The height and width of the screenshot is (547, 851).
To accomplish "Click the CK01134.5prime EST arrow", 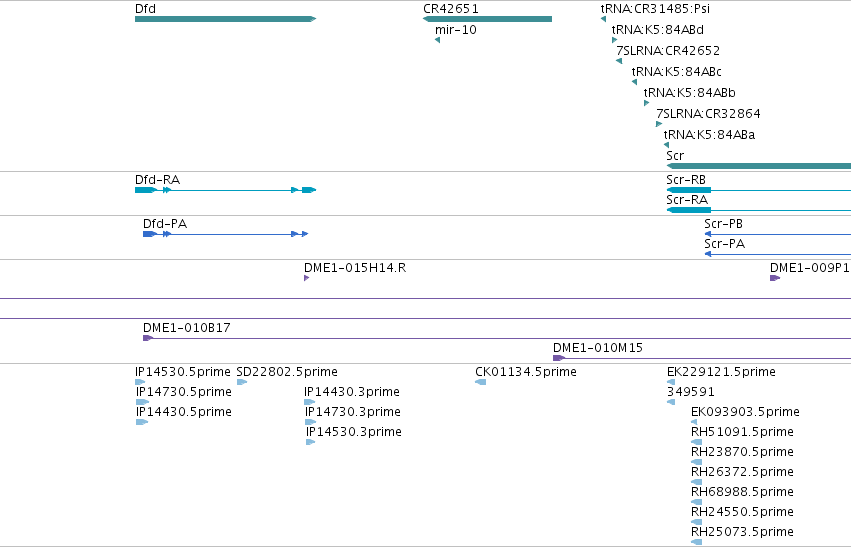I will pyautogui.click(x=481, y=382).
